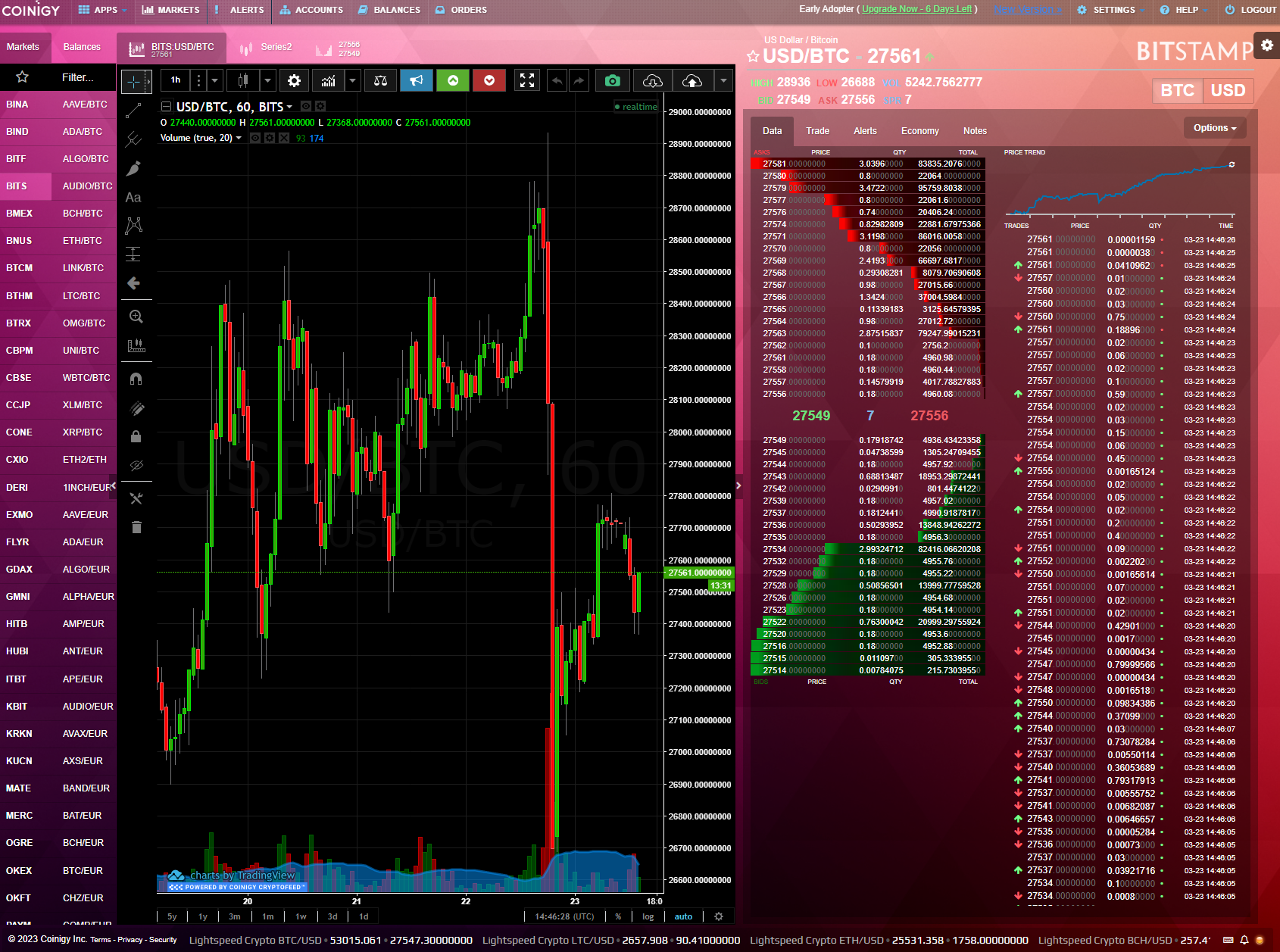The height and width of the screenshot is (952, 1280).
Task: Click the red down-arrow sell button
Action: click(489, 80)
